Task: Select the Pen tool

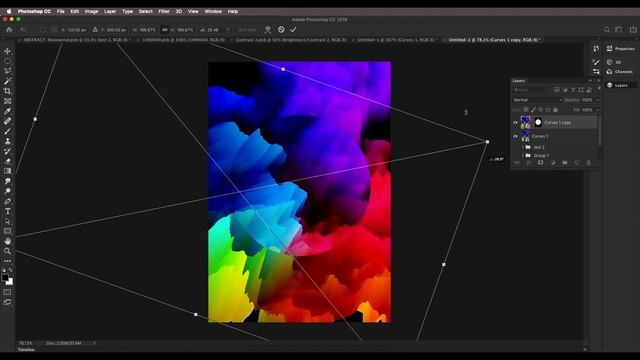Action: click(7, 201)
